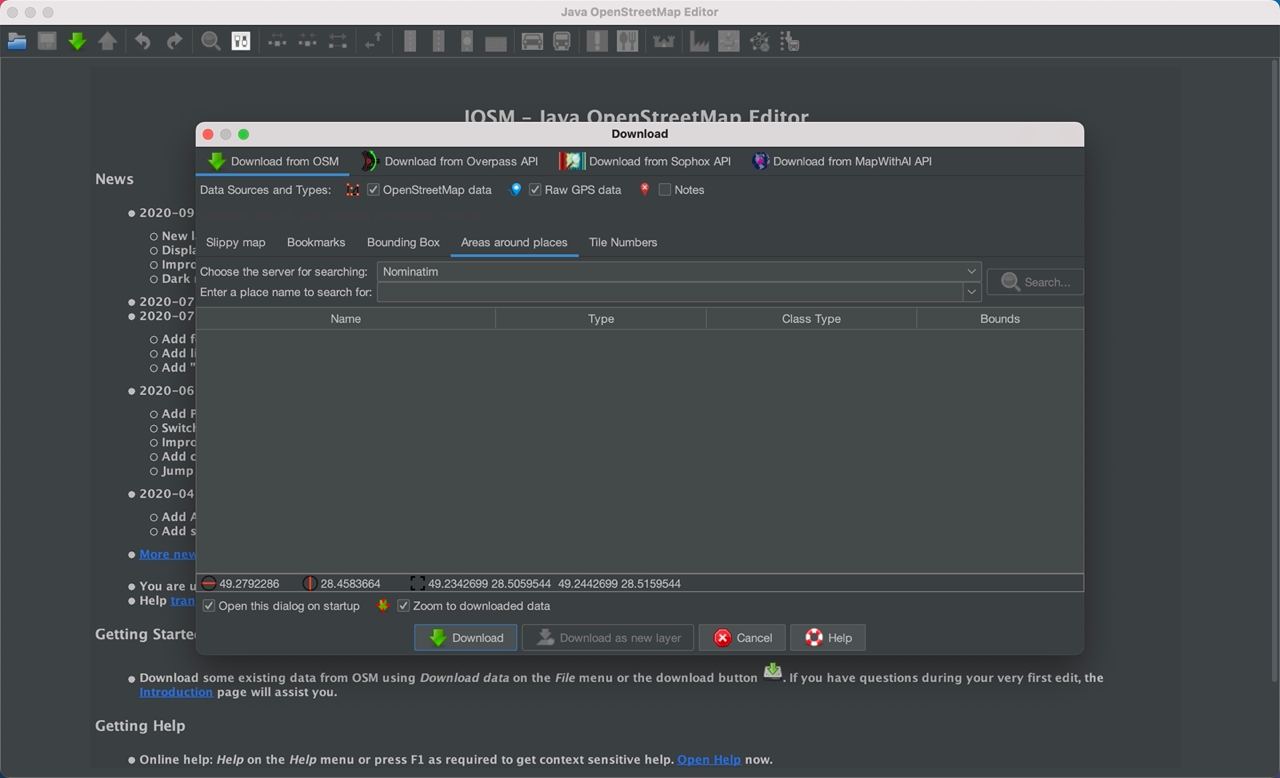Viewport: 1280px width, 778px height.
Task: Click the OpenStreetMap data source icon
Action: click(x=352, y=189)
